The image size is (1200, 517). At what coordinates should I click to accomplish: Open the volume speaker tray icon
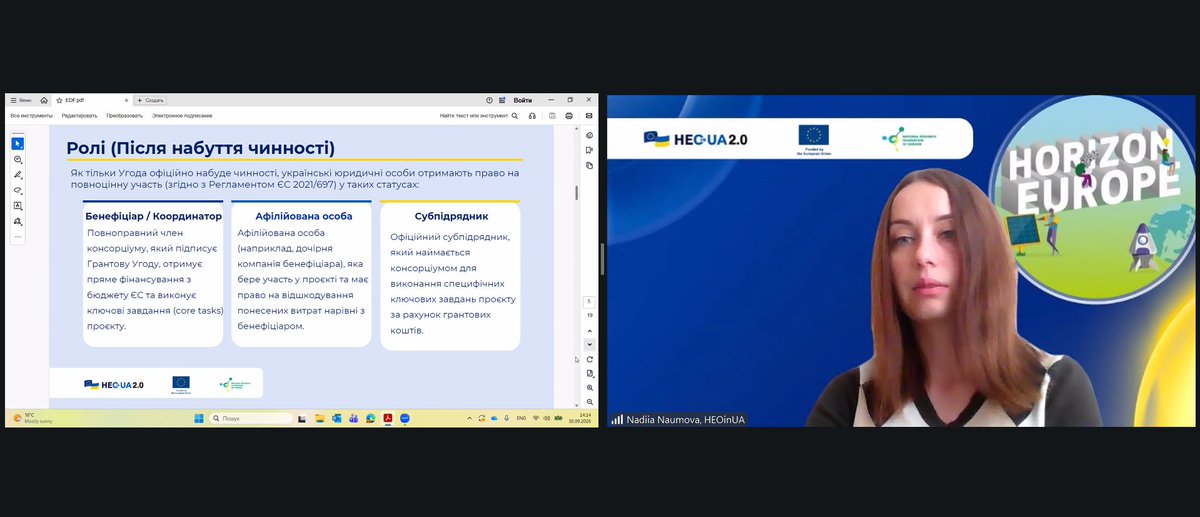546,418
